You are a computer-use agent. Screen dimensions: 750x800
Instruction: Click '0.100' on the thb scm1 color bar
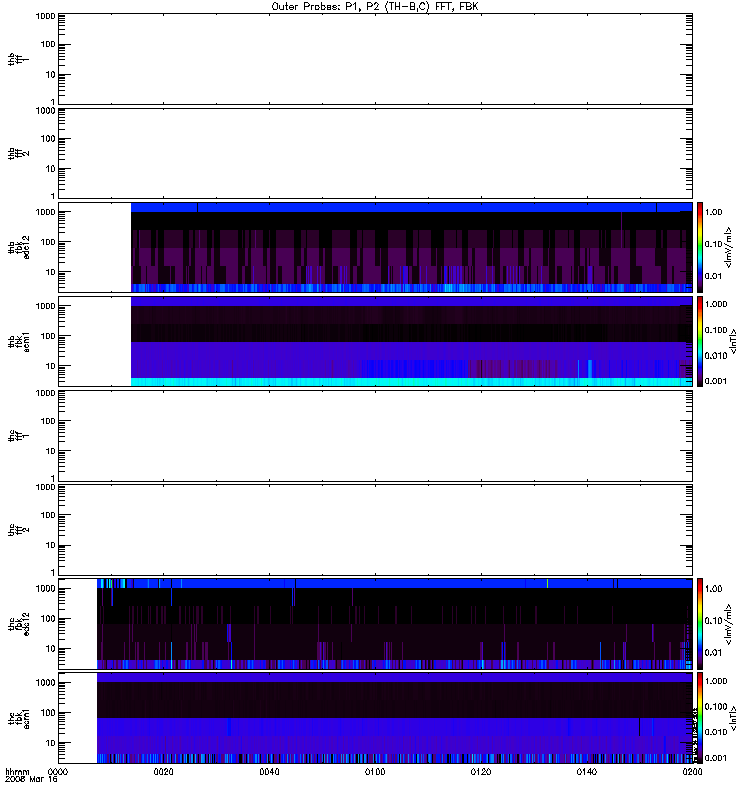pos(716,330)
